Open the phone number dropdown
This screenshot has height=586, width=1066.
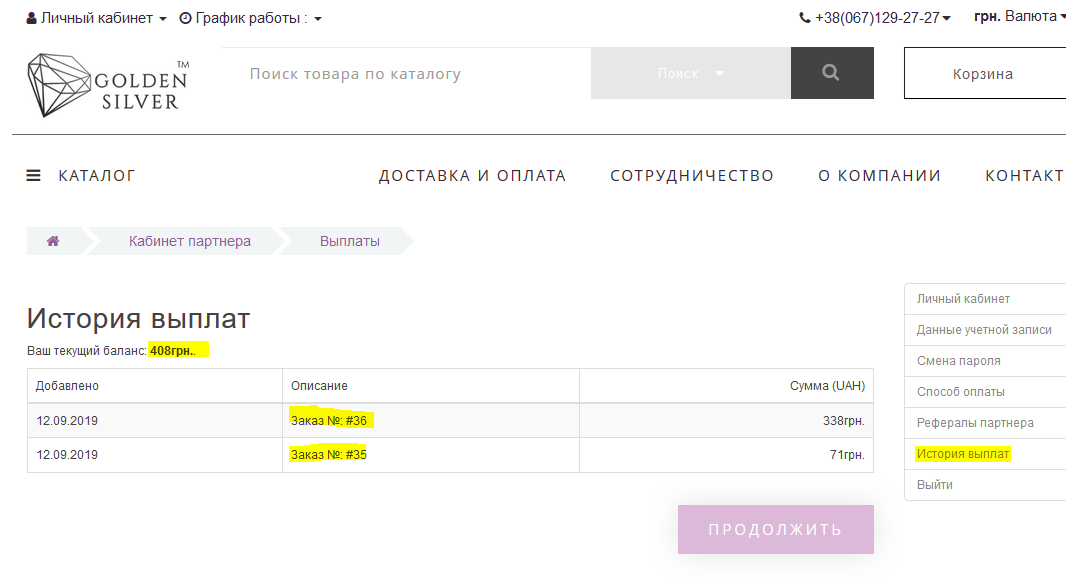874,18
